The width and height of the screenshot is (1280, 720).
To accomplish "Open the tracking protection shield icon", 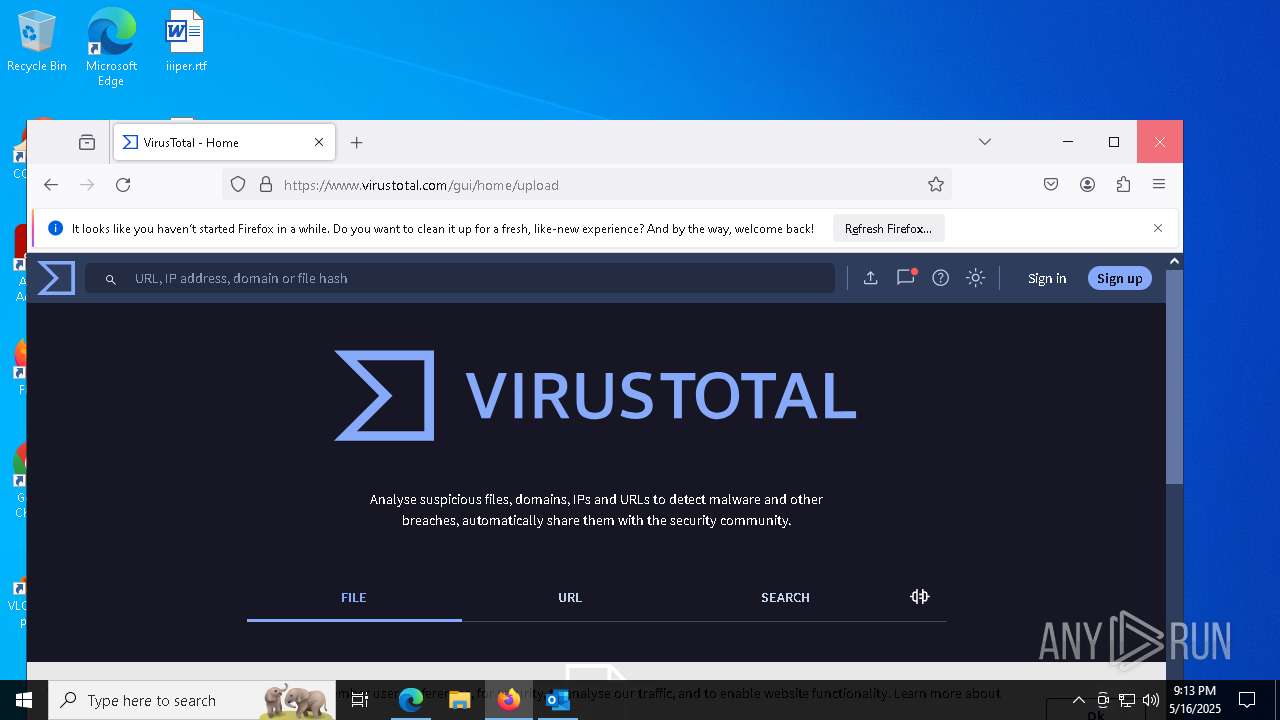I will [x=238, y=185].
